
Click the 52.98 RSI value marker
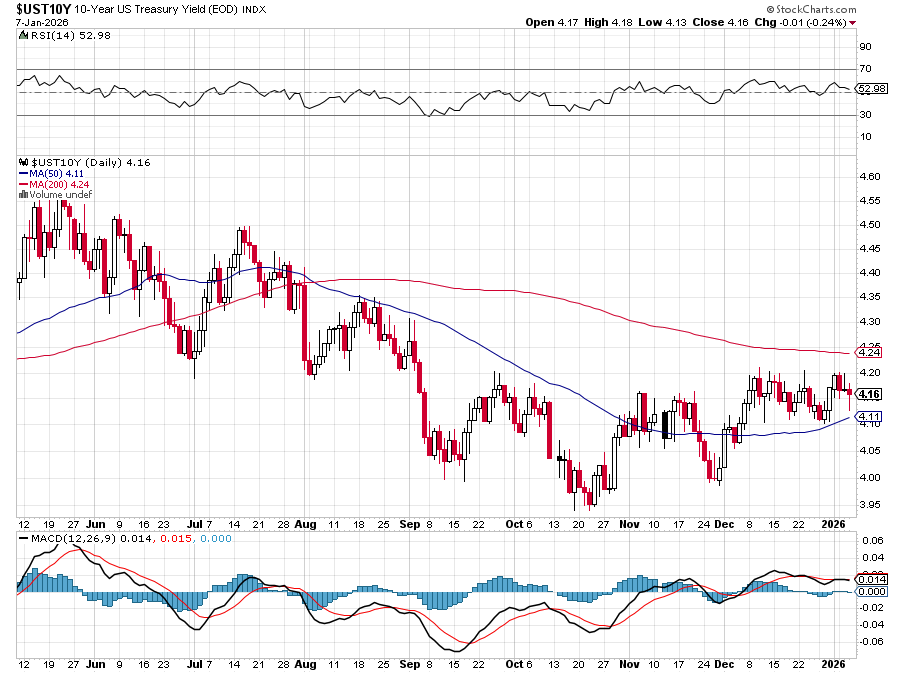864,89
